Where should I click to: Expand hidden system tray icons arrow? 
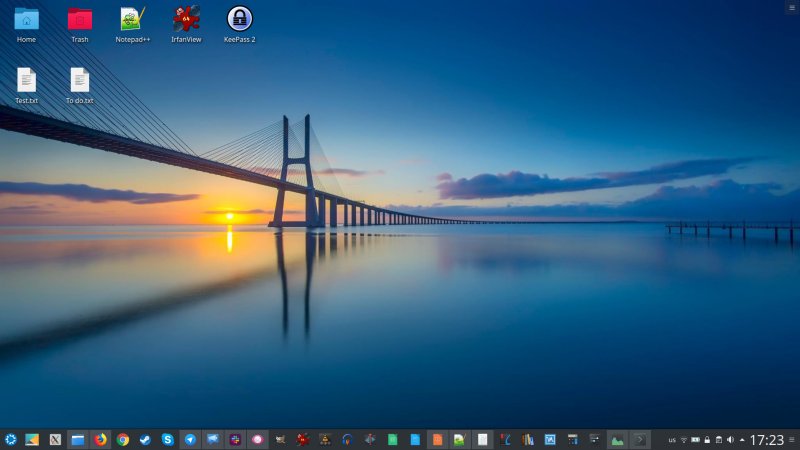tap(742, 440)
